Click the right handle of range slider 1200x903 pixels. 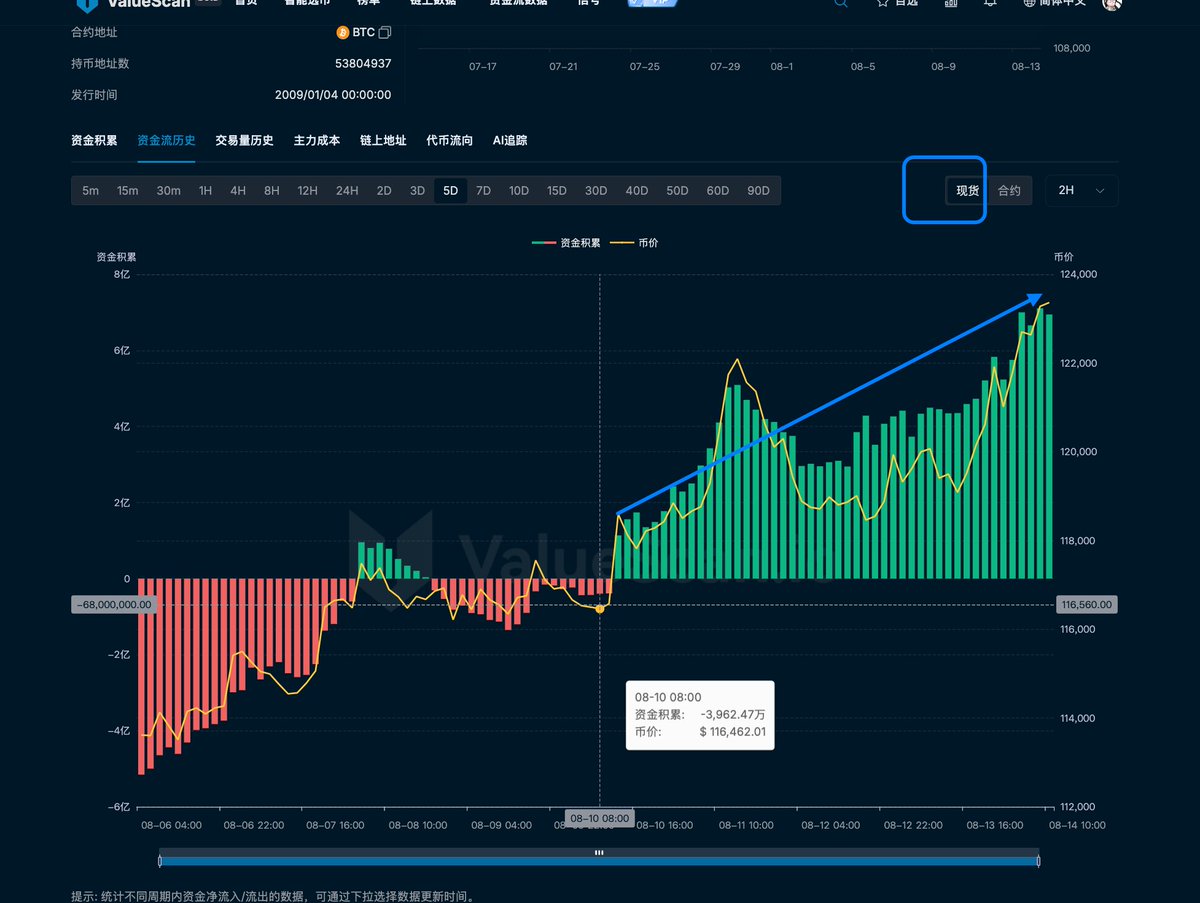1039,860
